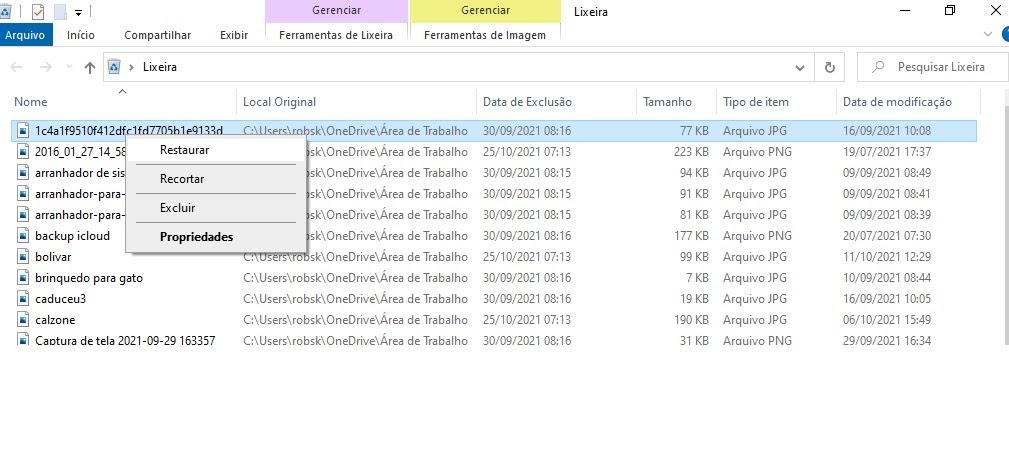Expand the address bar history dropdown
Image resolution: width=1009 pixels, height=460 pixels.
pos(799,67)
